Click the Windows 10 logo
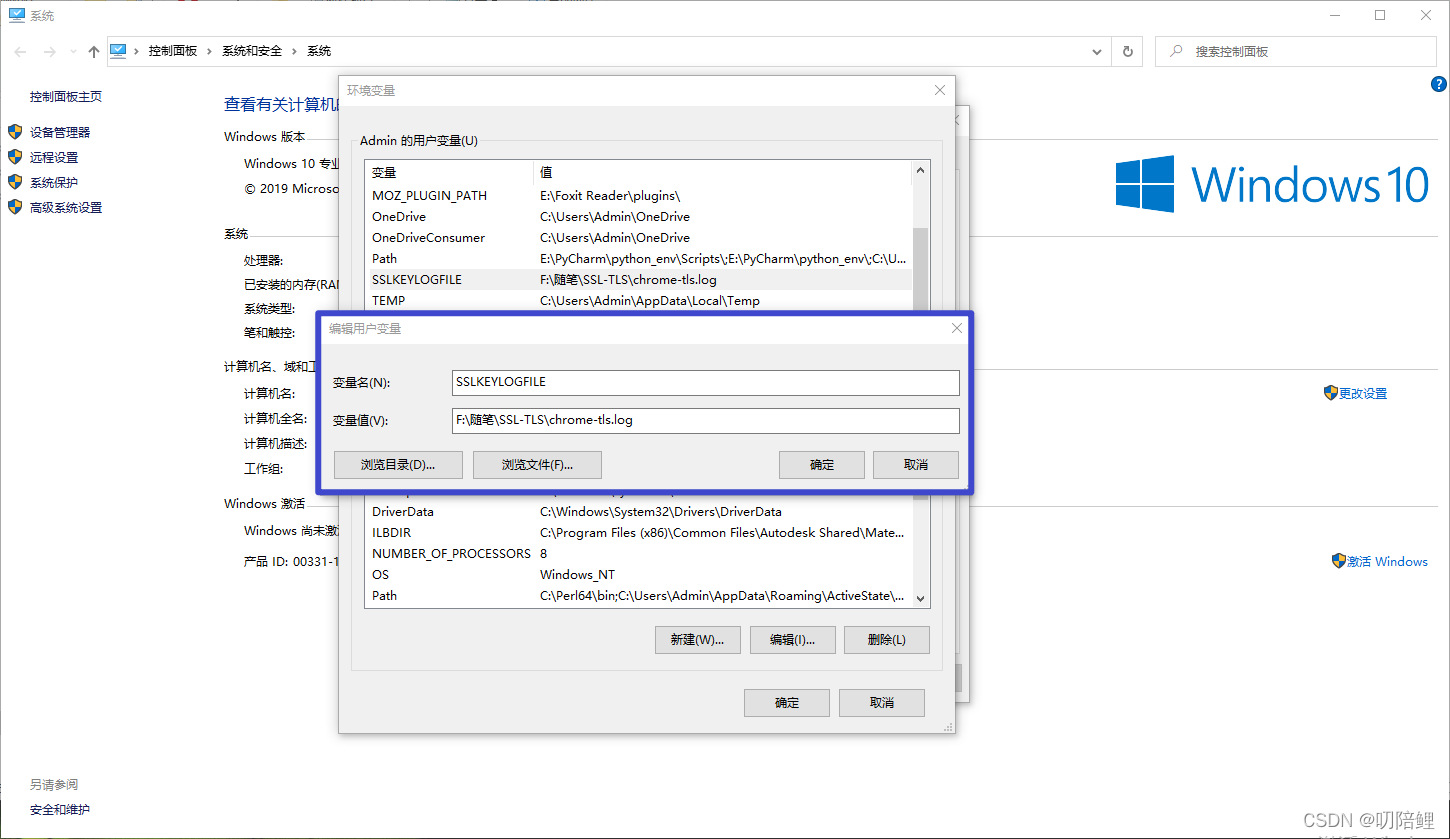1450x839 pixels. pos(1272,184)
